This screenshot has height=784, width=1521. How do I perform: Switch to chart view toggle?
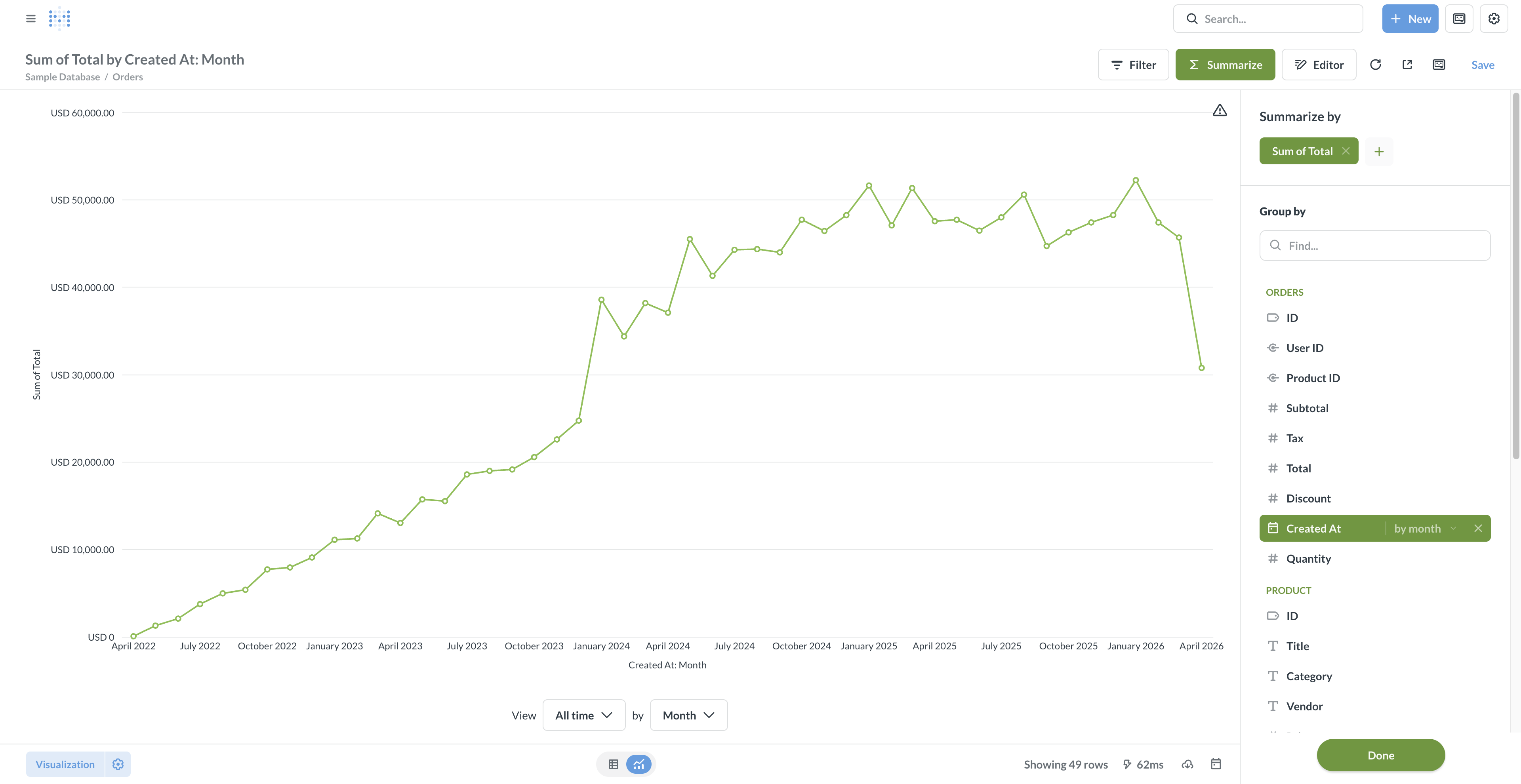tap(639, 764)
